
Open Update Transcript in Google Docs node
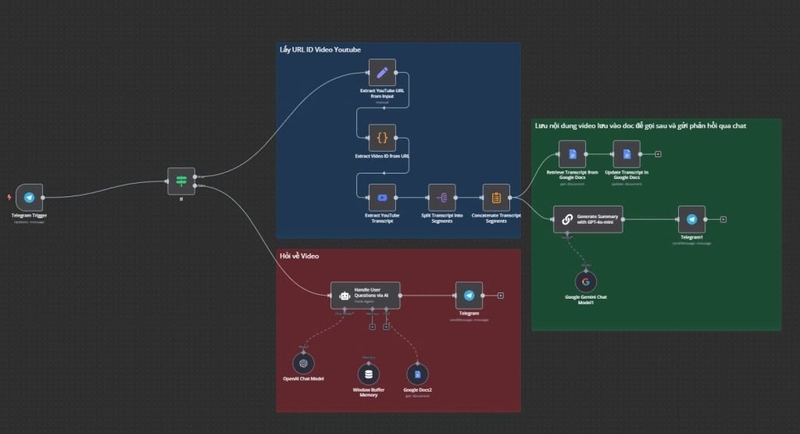[x=627, y=154]
